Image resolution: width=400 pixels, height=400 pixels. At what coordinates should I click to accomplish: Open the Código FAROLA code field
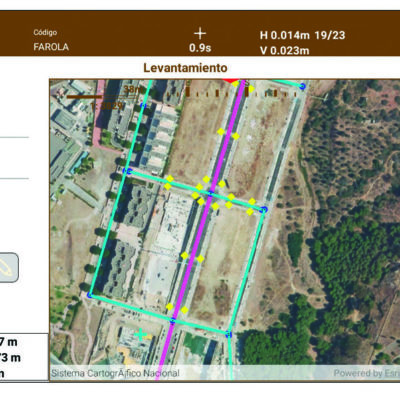[x=51, y=40]
